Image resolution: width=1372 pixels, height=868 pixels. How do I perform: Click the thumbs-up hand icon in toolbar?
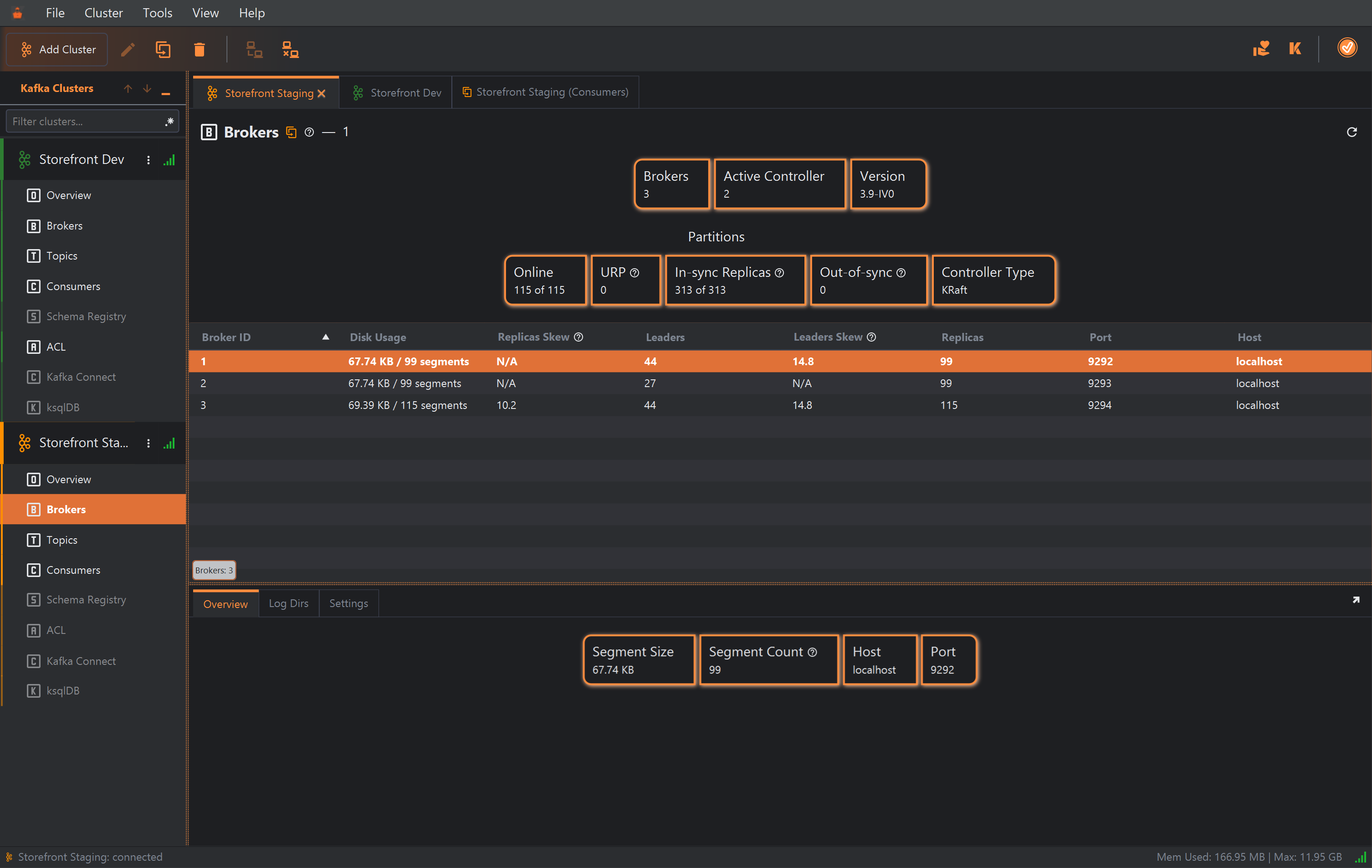pos(1261,48)
